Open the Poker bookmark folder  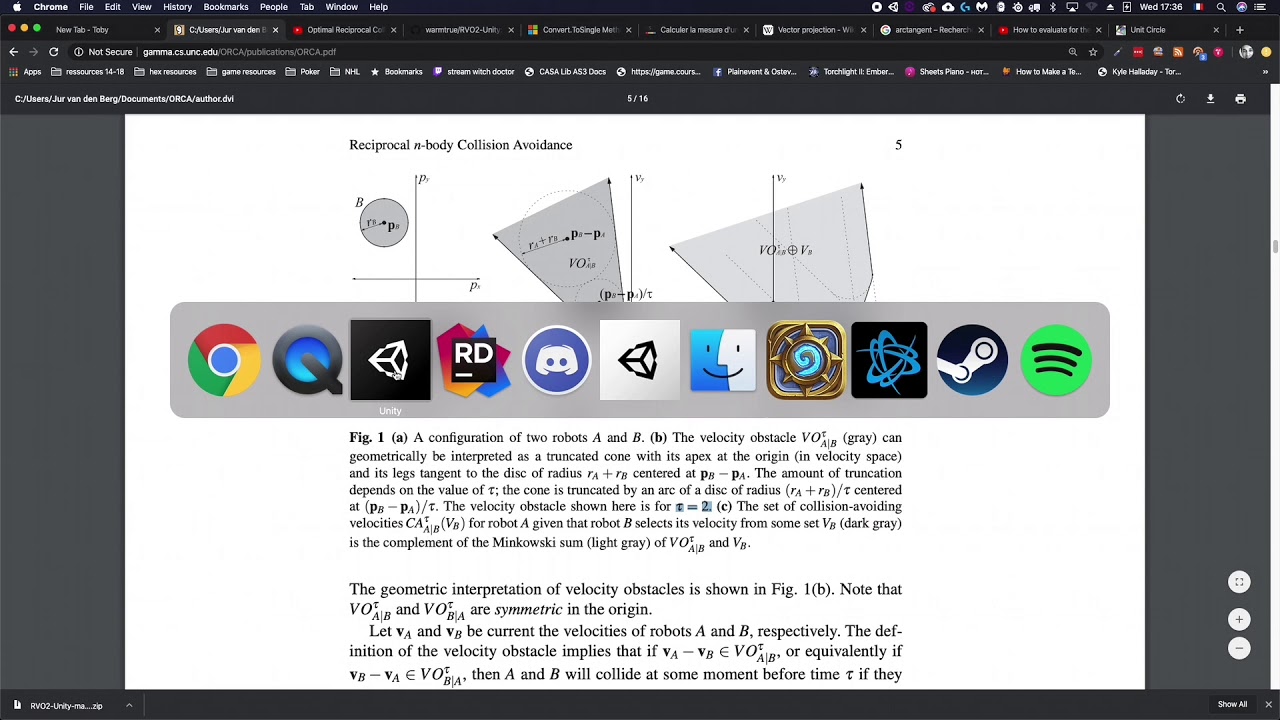pyautogui.click(x=303, y=72)
